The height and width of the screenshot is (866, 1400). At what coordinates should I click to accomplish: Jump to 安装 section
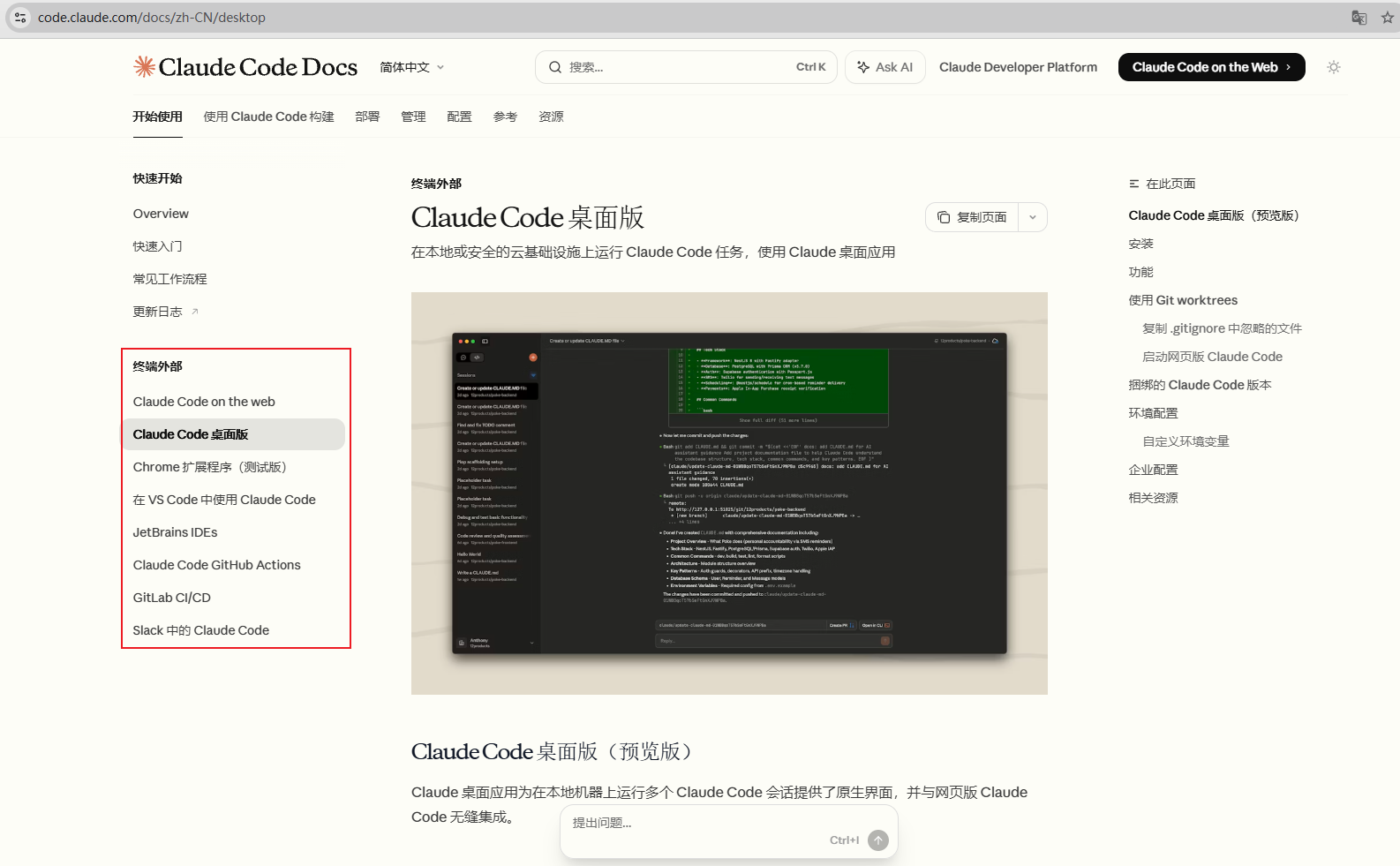(1141, 244)
